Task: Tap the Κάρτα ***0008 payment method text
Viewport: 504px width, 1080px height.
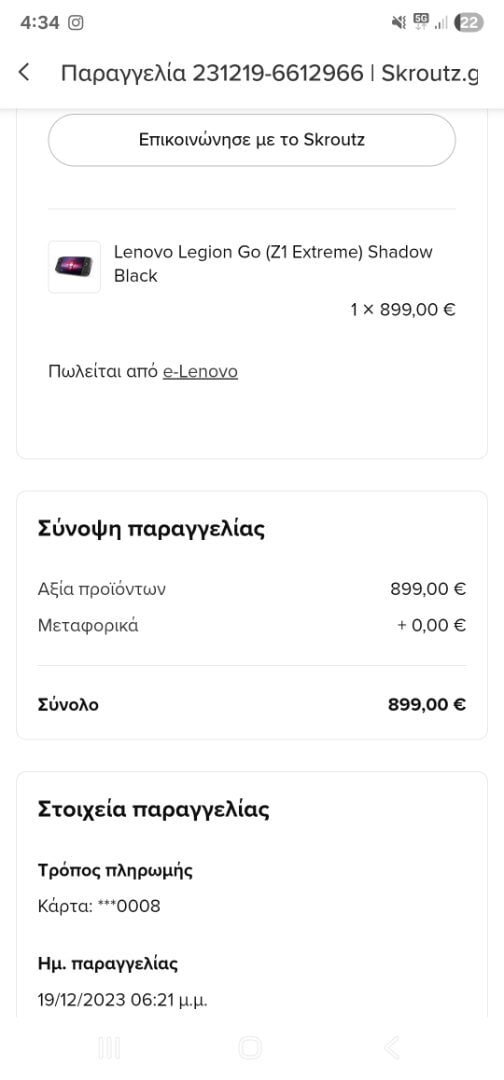Action: 99,906
